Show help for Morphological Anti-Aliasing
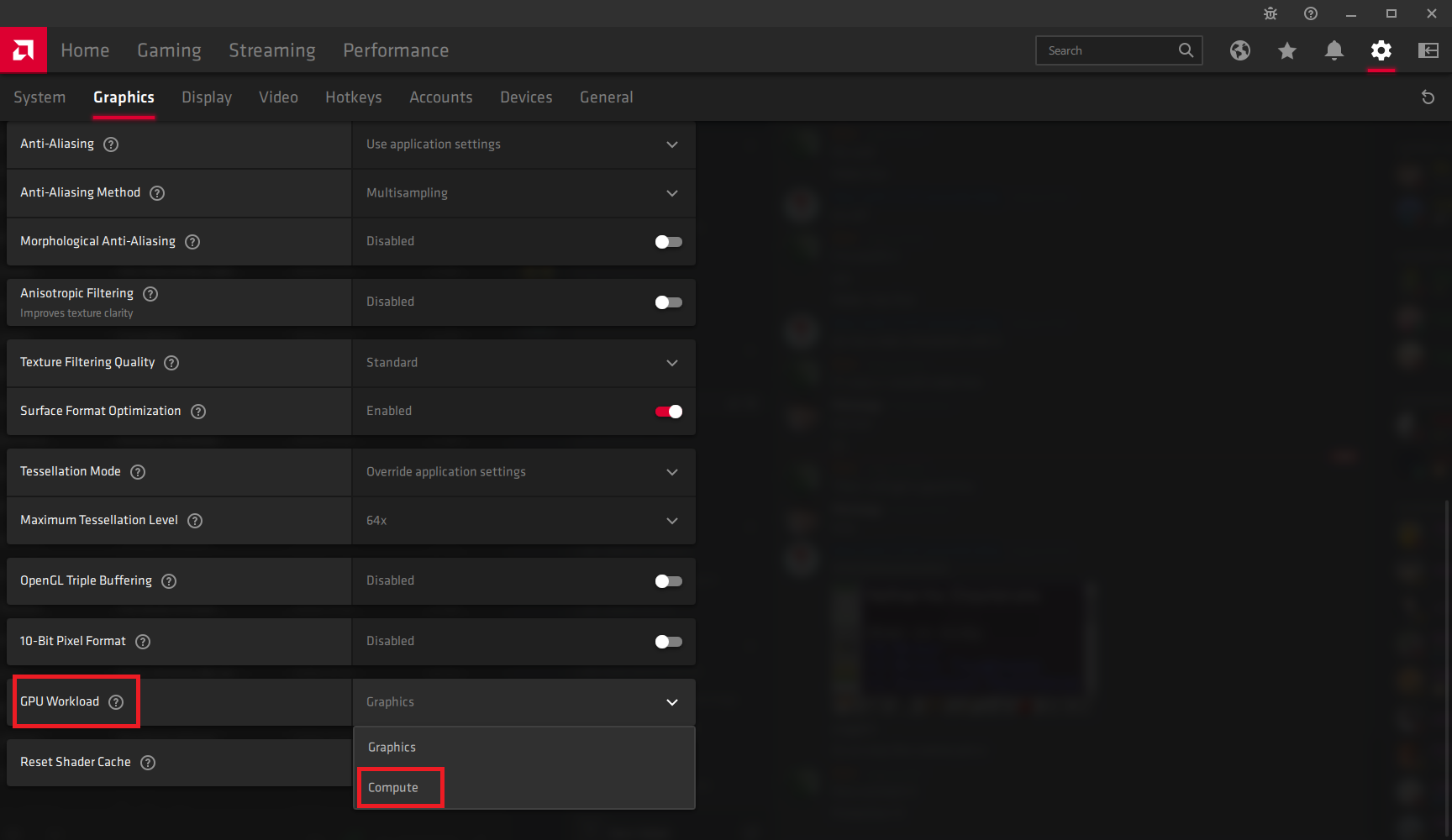The image size is (1452, 840). pyautogui.click(x=192, y=242)
